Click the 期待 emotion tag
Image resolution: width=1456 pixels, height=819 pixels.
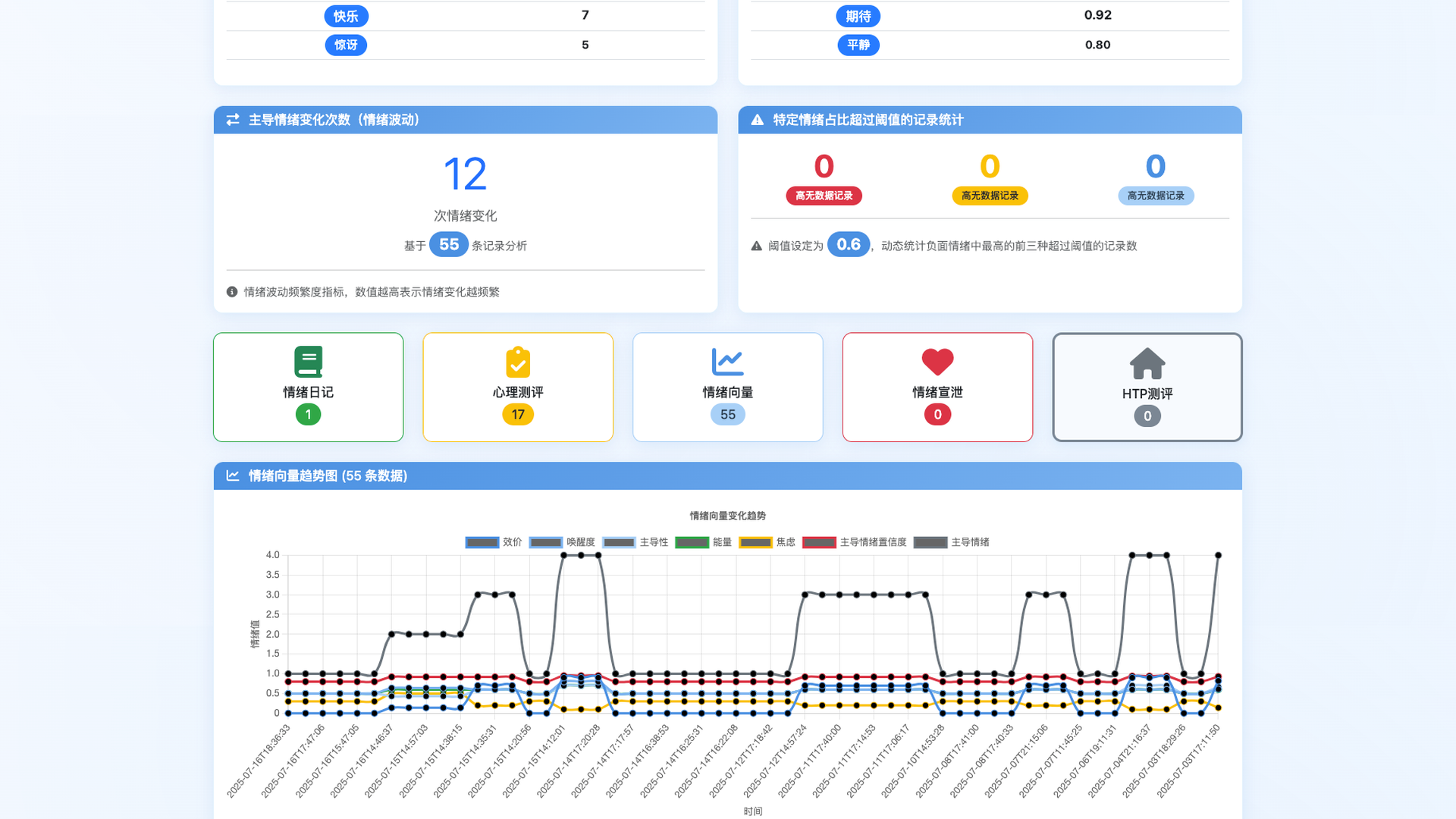point(858,16)
